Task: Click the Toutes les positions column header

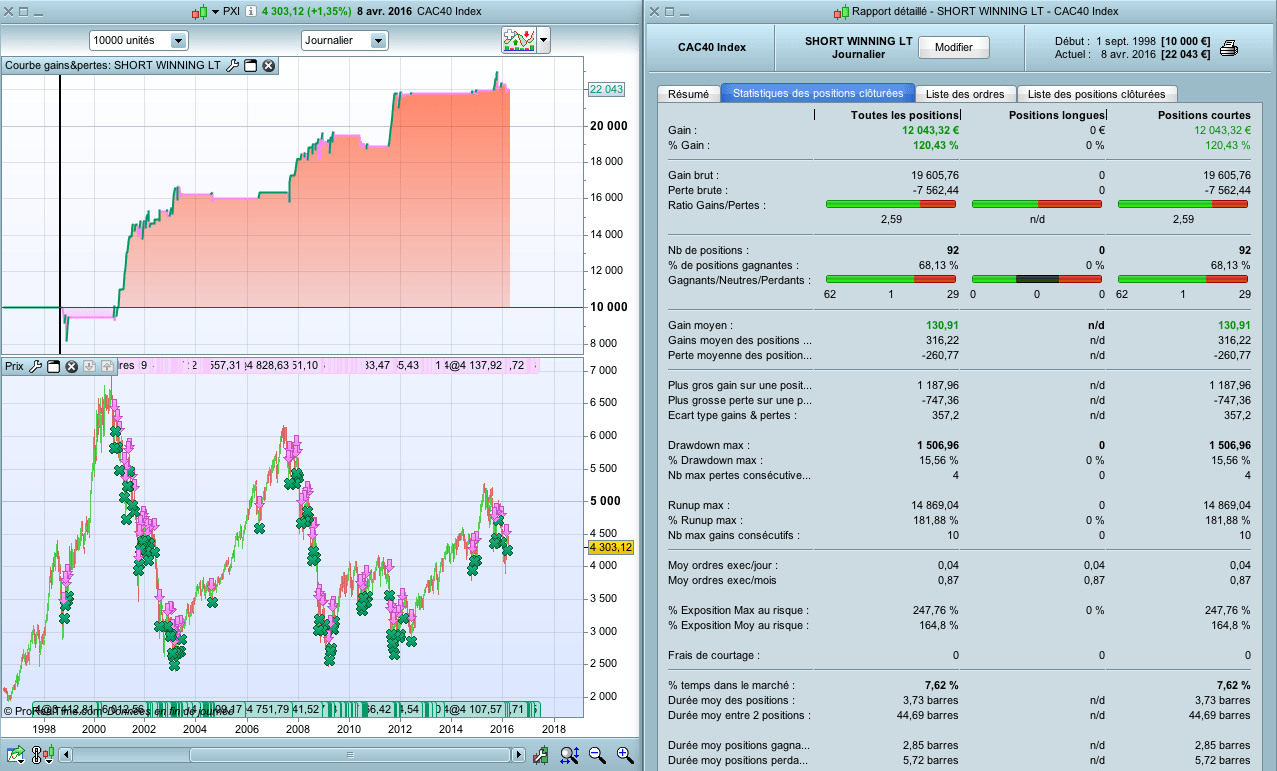Action: pyautogui.click(x=904, y=115)
